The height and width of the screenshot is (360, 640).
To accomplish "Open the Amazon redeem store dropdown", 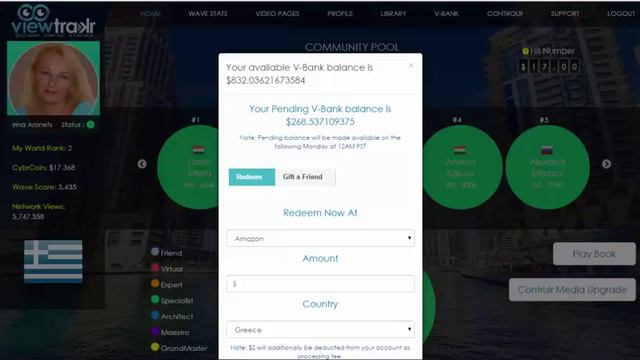I will (x=320, y=238).
